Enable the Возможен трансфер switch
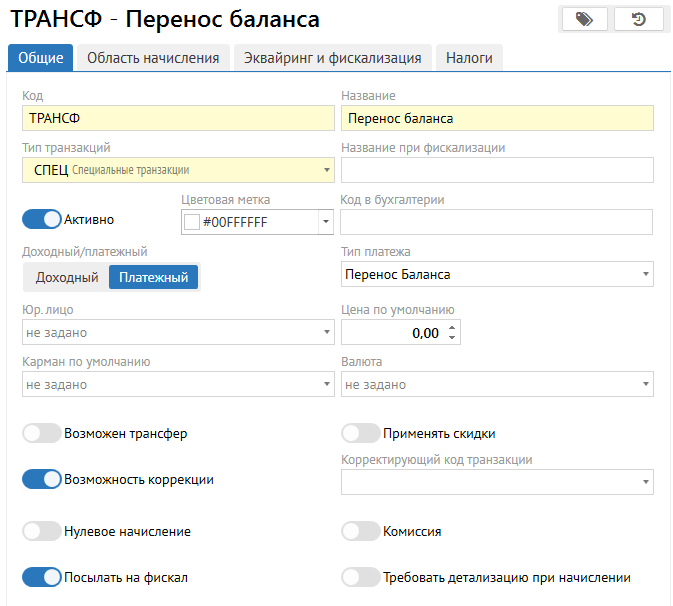Viewport: 673px width, 606px height. 42,434
